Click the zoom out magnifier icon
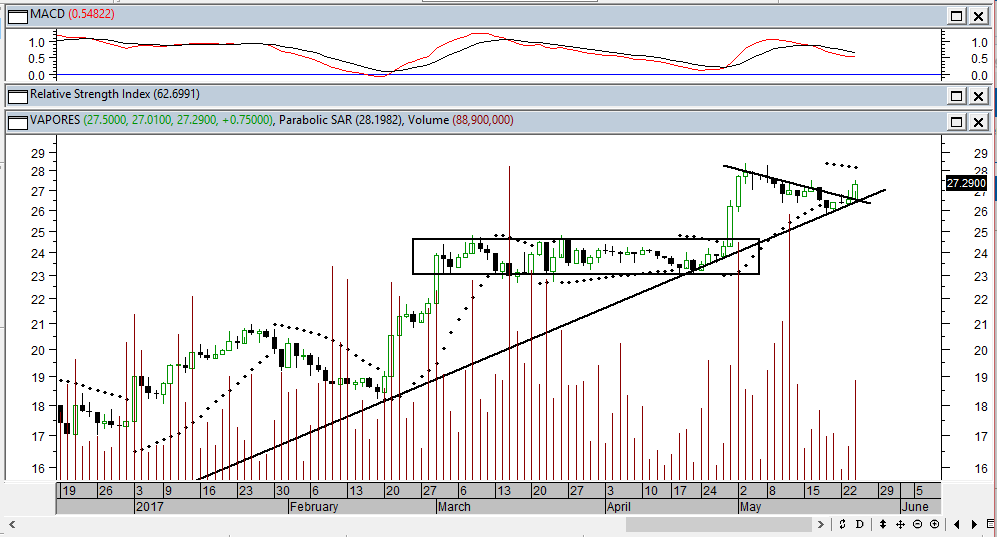 pyautogui.click(x=918, y=524)
